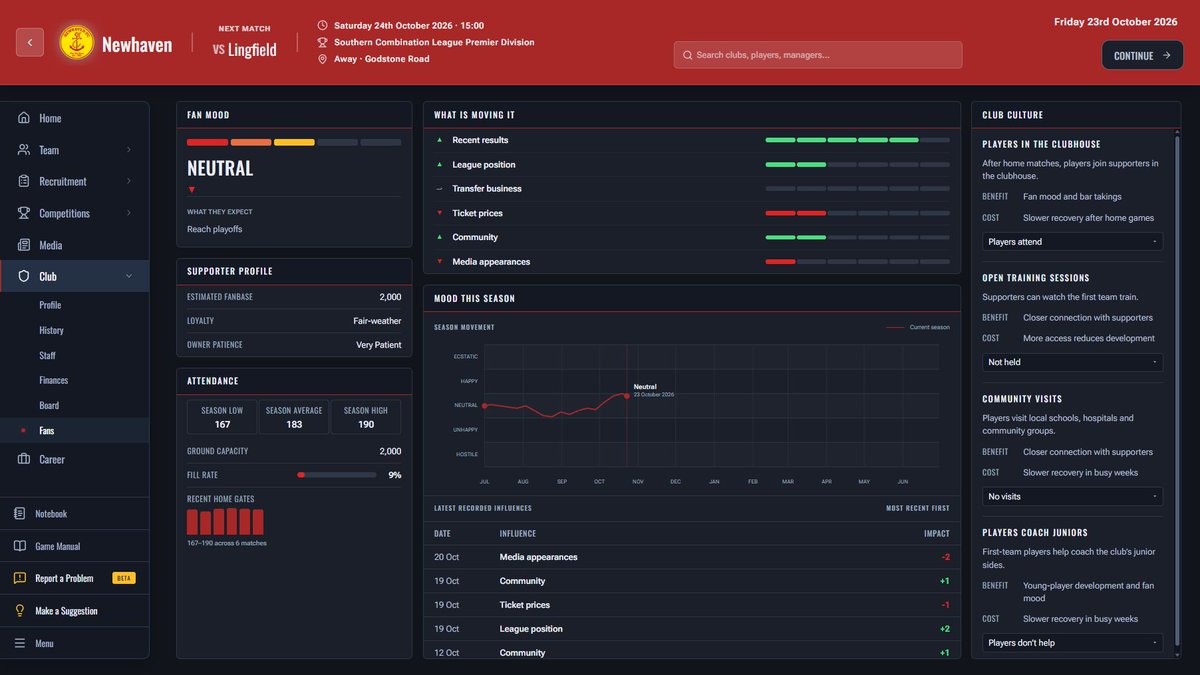Click the 20 Oct Media appearances row
Screen dimensions: 1200x675
pyautogui.click(x=692, y=557)
